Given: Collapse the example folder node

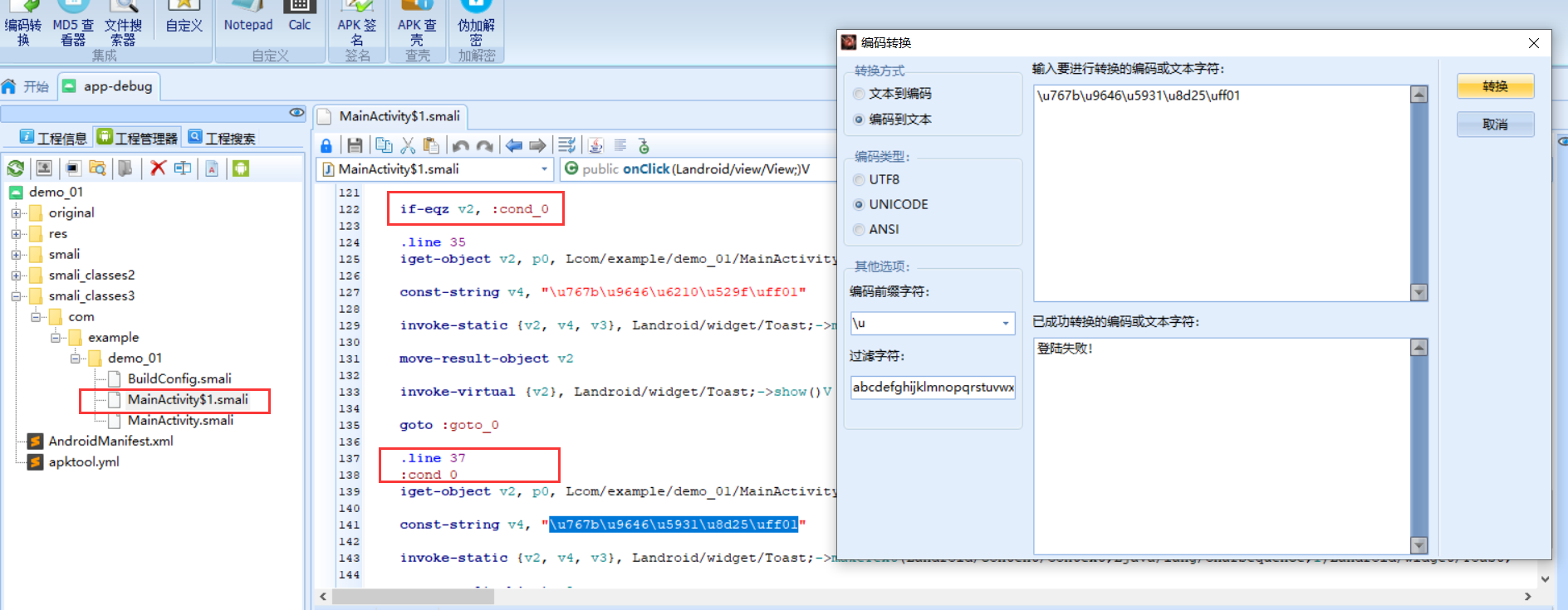Looking at the screenshot, I should point(56,338).
